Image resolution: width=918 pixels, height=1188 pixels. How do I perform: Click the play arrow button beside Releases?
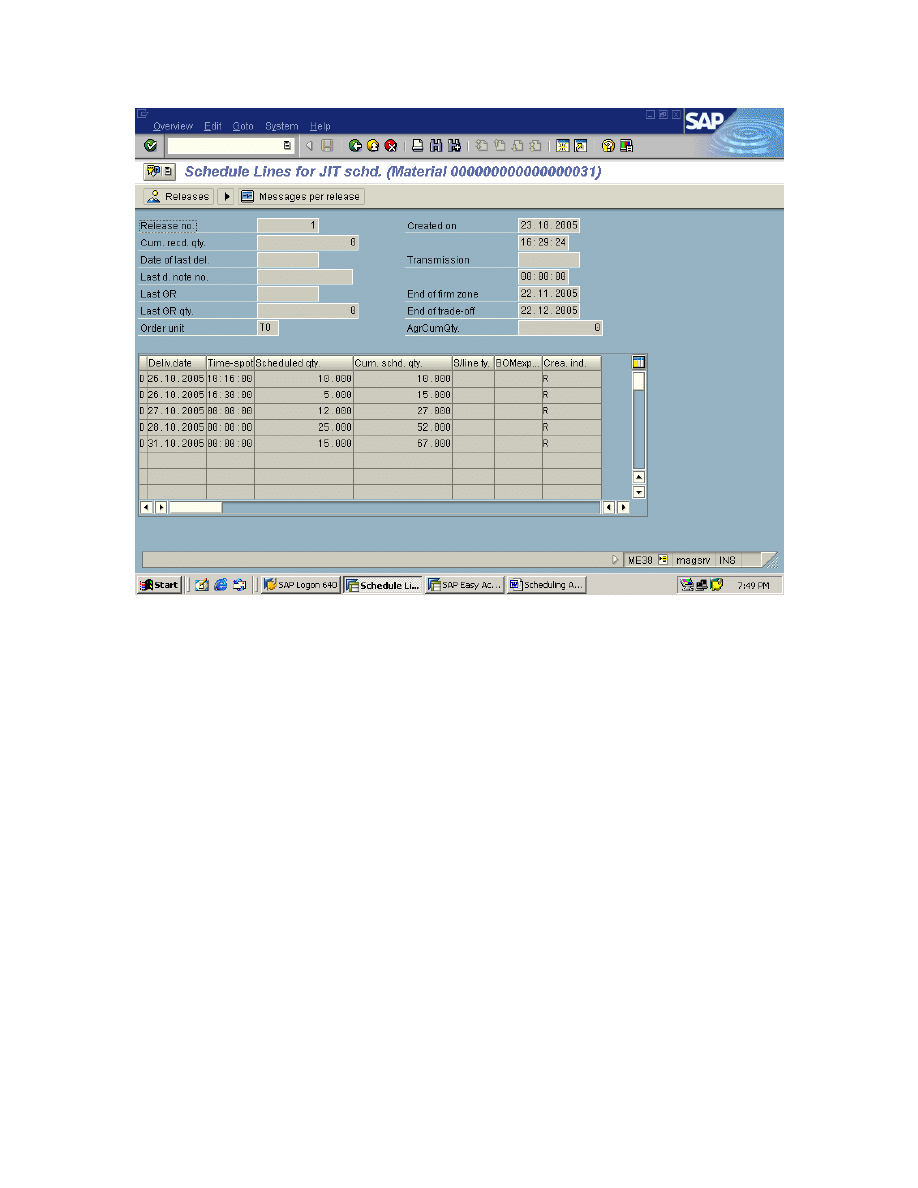227,197
